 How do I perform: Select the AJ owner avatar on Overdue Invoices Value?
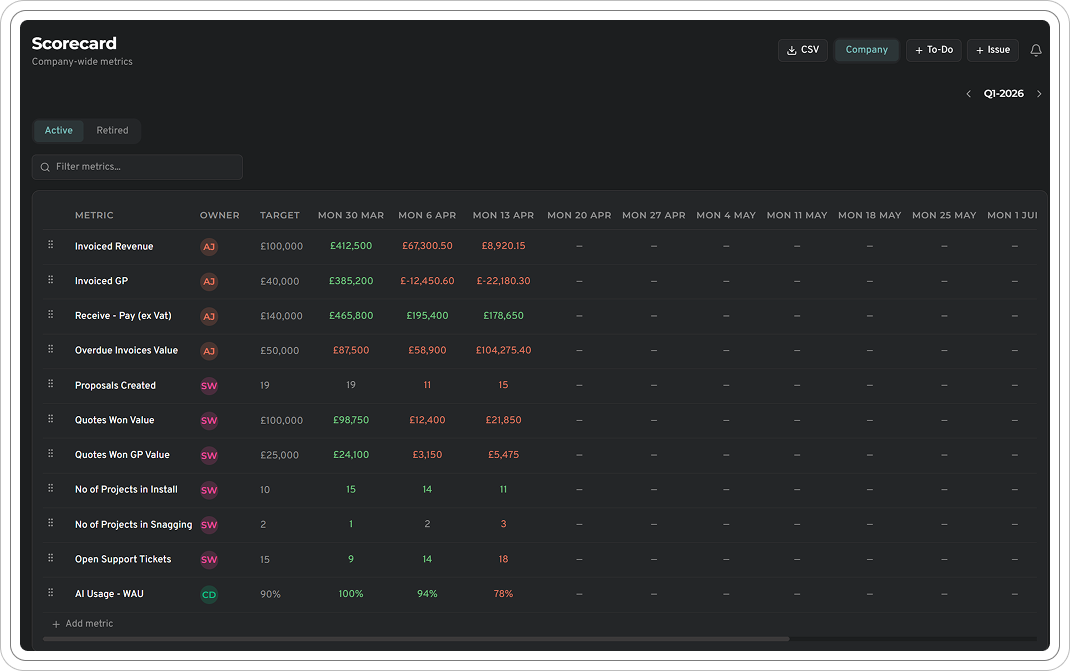[x=209, y=351]
